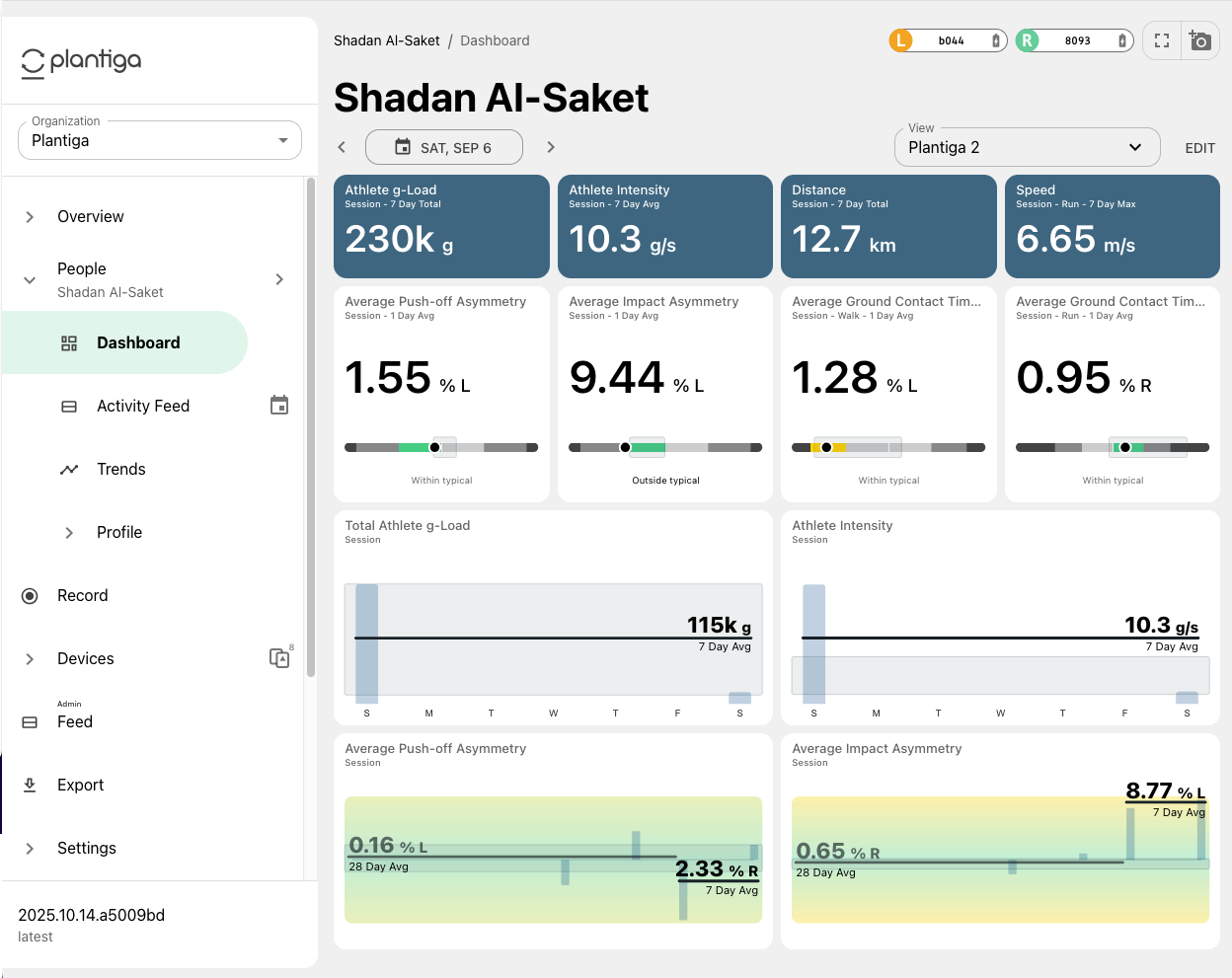Go to previous day
The height and width of the screenshot is (978, 1232).
(342, 147)
